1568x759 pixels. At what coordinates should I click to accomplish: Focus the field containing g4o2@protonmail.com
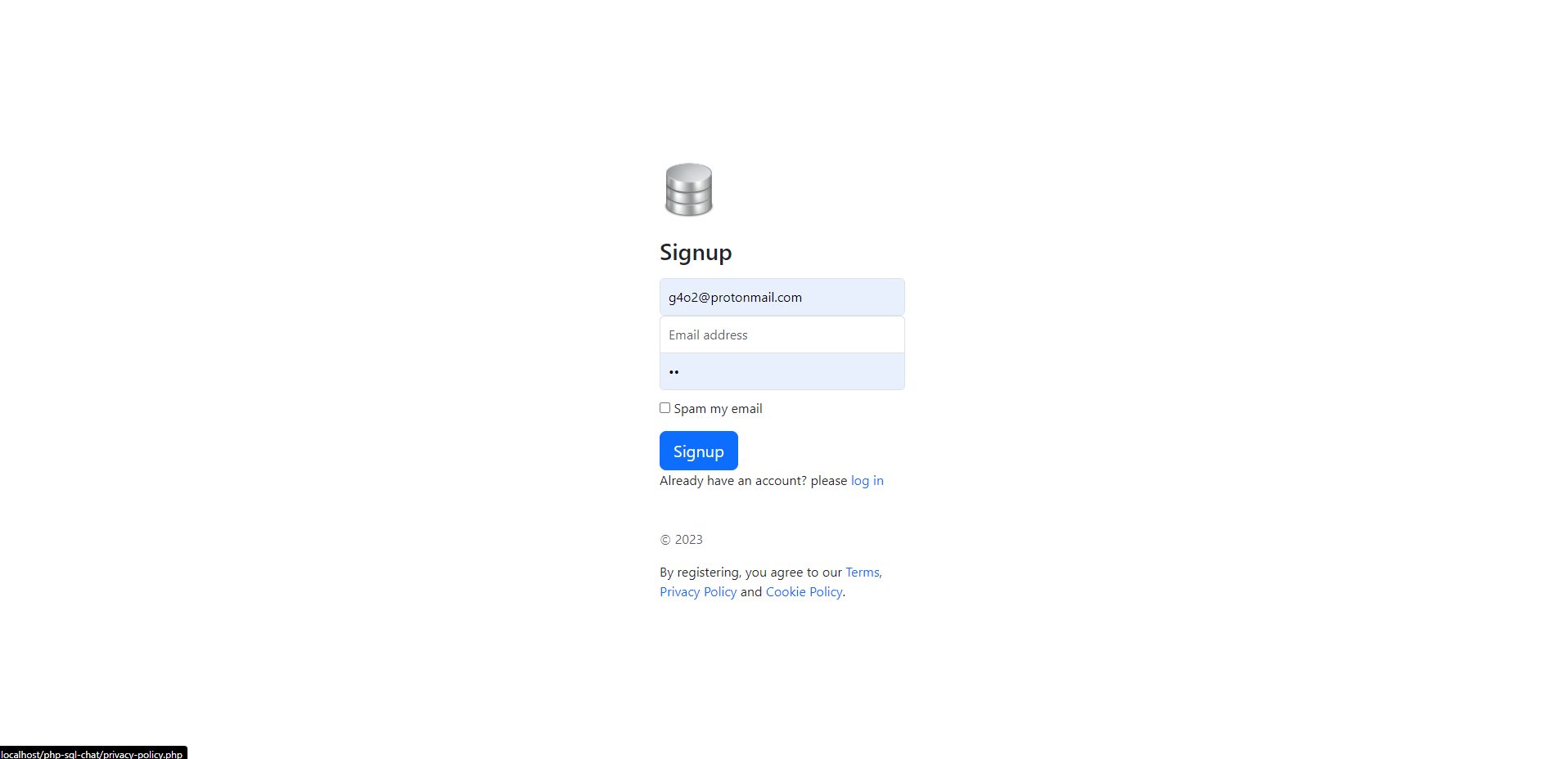(x=782, y=297)
